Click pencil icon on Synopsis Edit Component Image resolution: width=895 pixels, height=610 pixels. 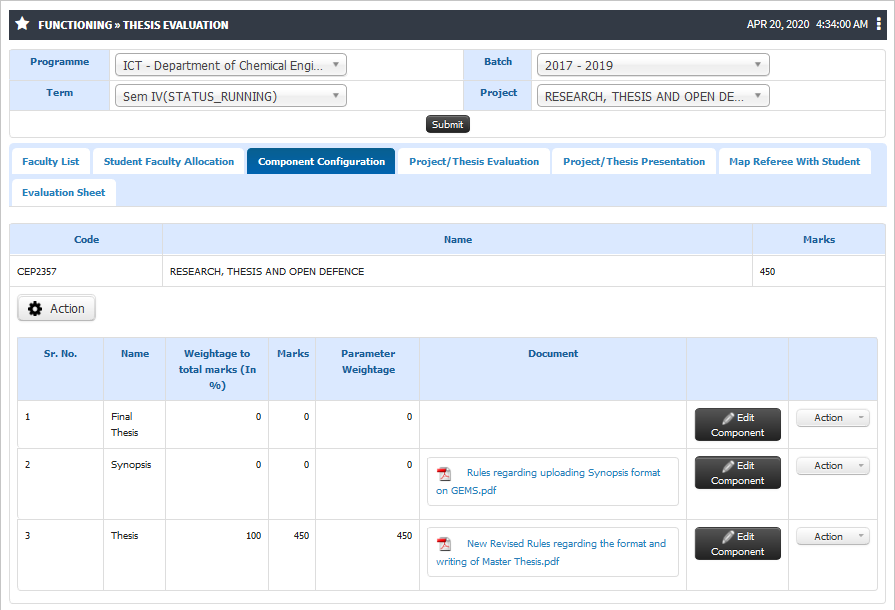coord(728,466)
